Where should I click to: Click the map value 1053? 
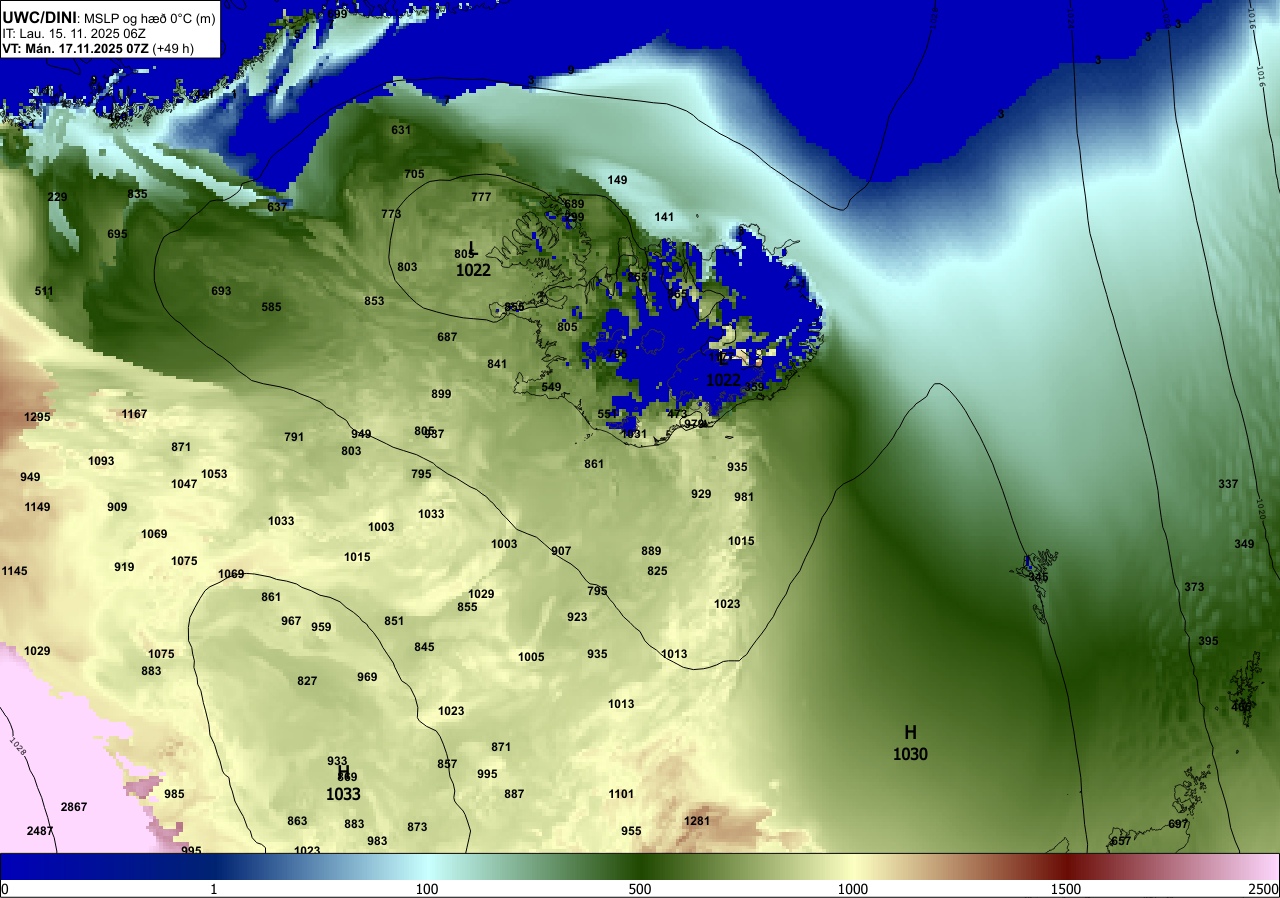214,474
